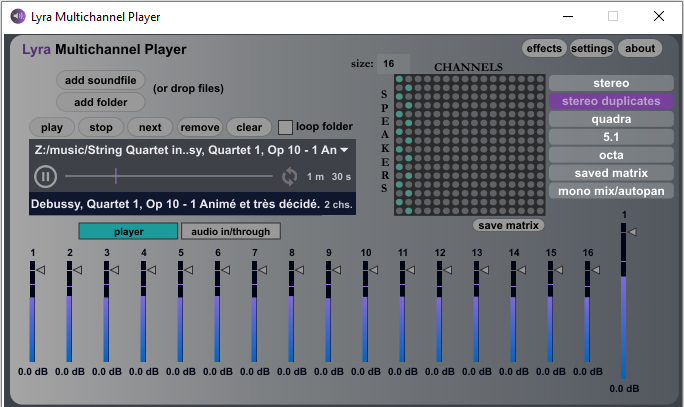
Task: Click the 0.0 dB value under channel 8
Action: pos(291,372)
